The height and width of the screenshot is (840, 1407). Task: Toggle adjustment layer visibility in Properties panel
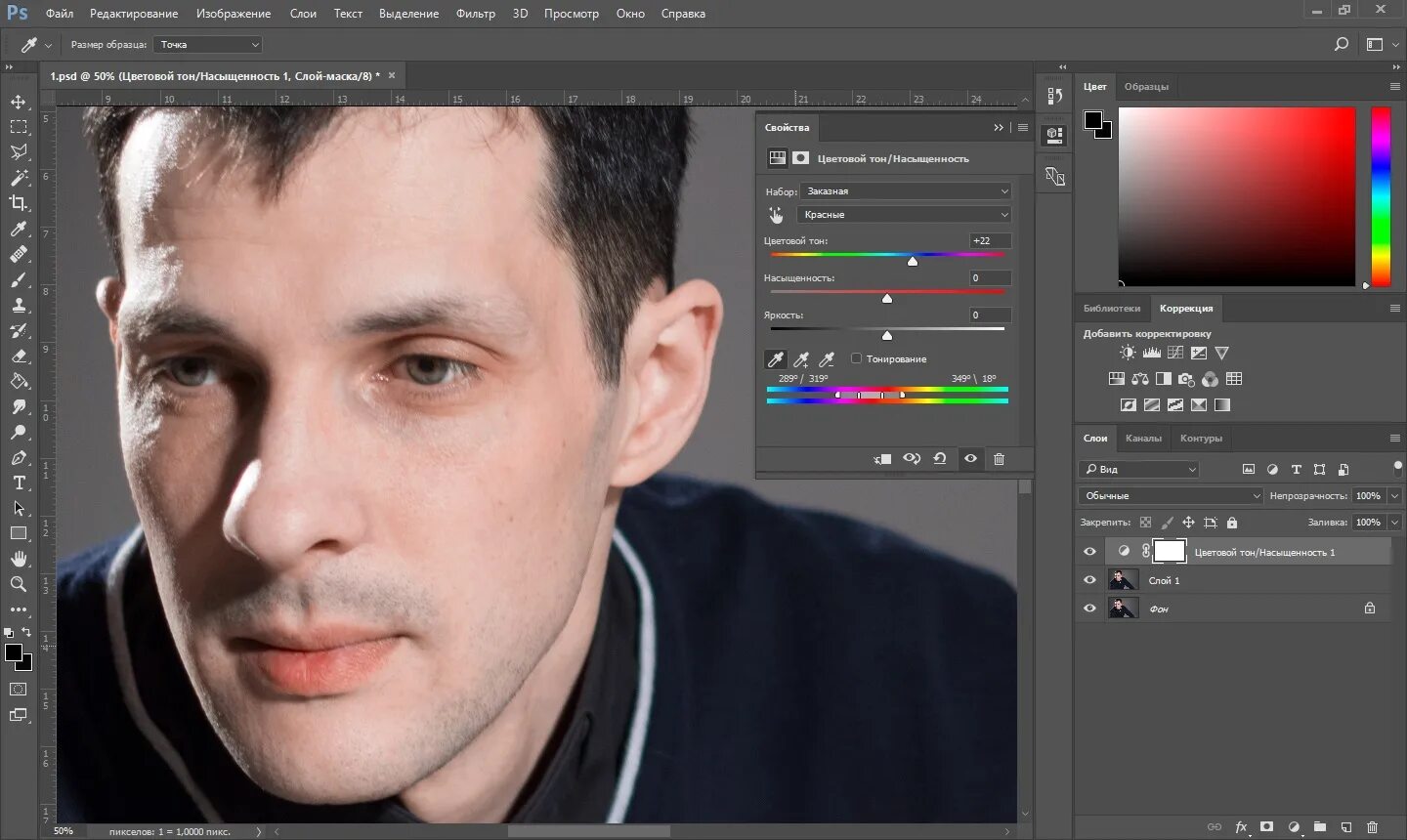[x=970, y=458]
